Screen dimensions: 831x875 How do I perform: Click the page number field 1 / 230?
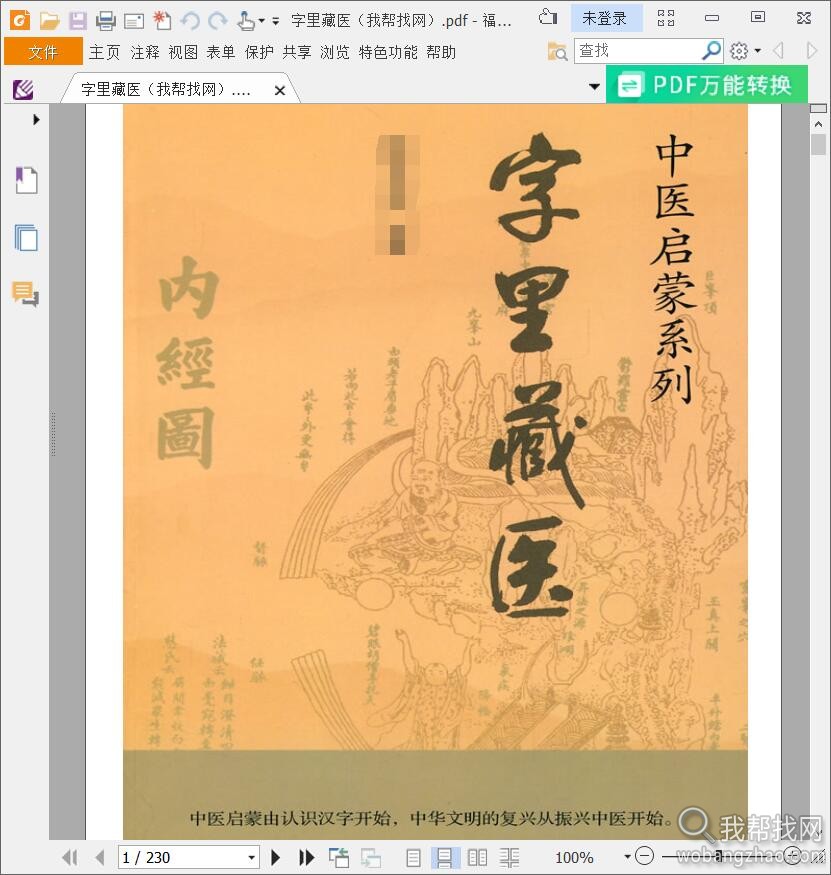(181, 857)
